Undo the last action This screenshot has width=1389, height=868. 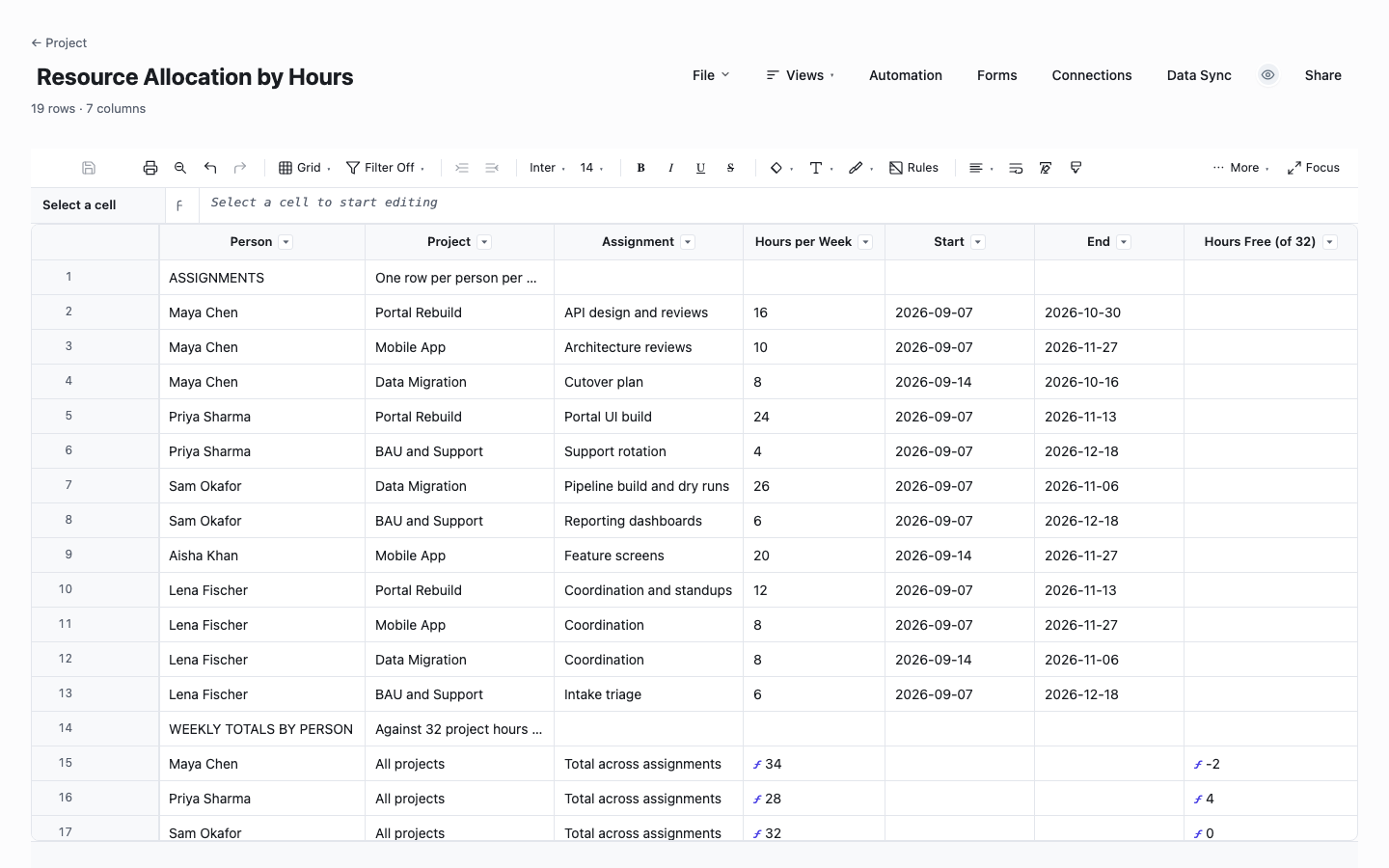pos(210,168)
